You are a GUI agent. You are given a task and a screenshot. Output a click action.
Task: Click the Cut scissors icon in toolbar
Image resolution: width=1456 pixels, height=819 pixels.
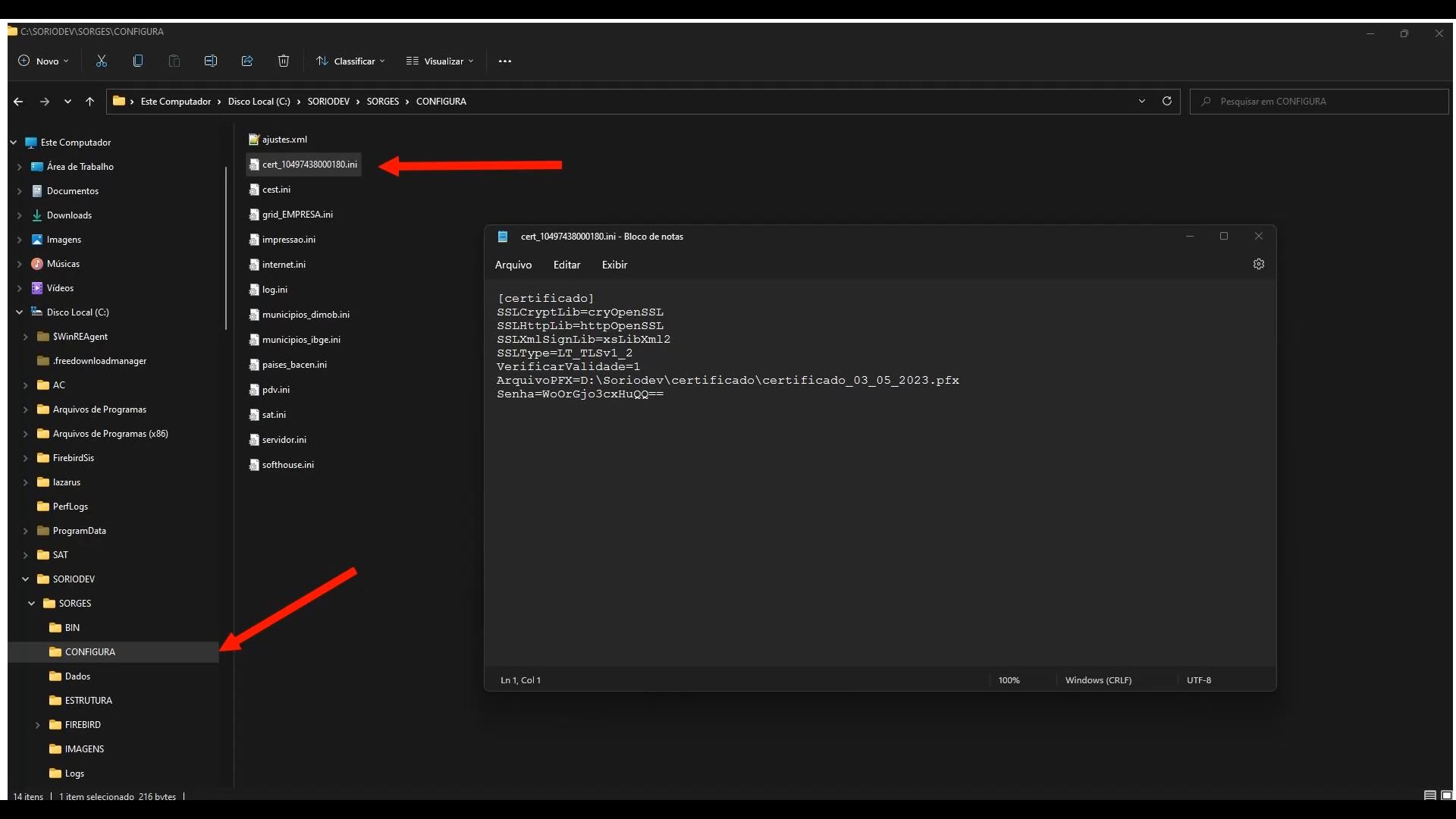102,61
